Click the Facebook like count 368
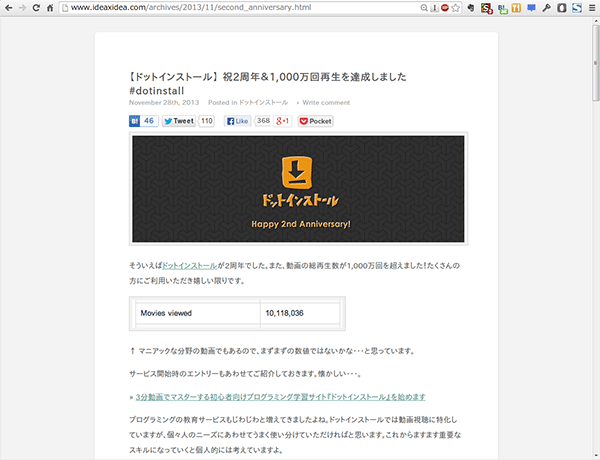This screenshot has height=460, width=600. point(263,121)
